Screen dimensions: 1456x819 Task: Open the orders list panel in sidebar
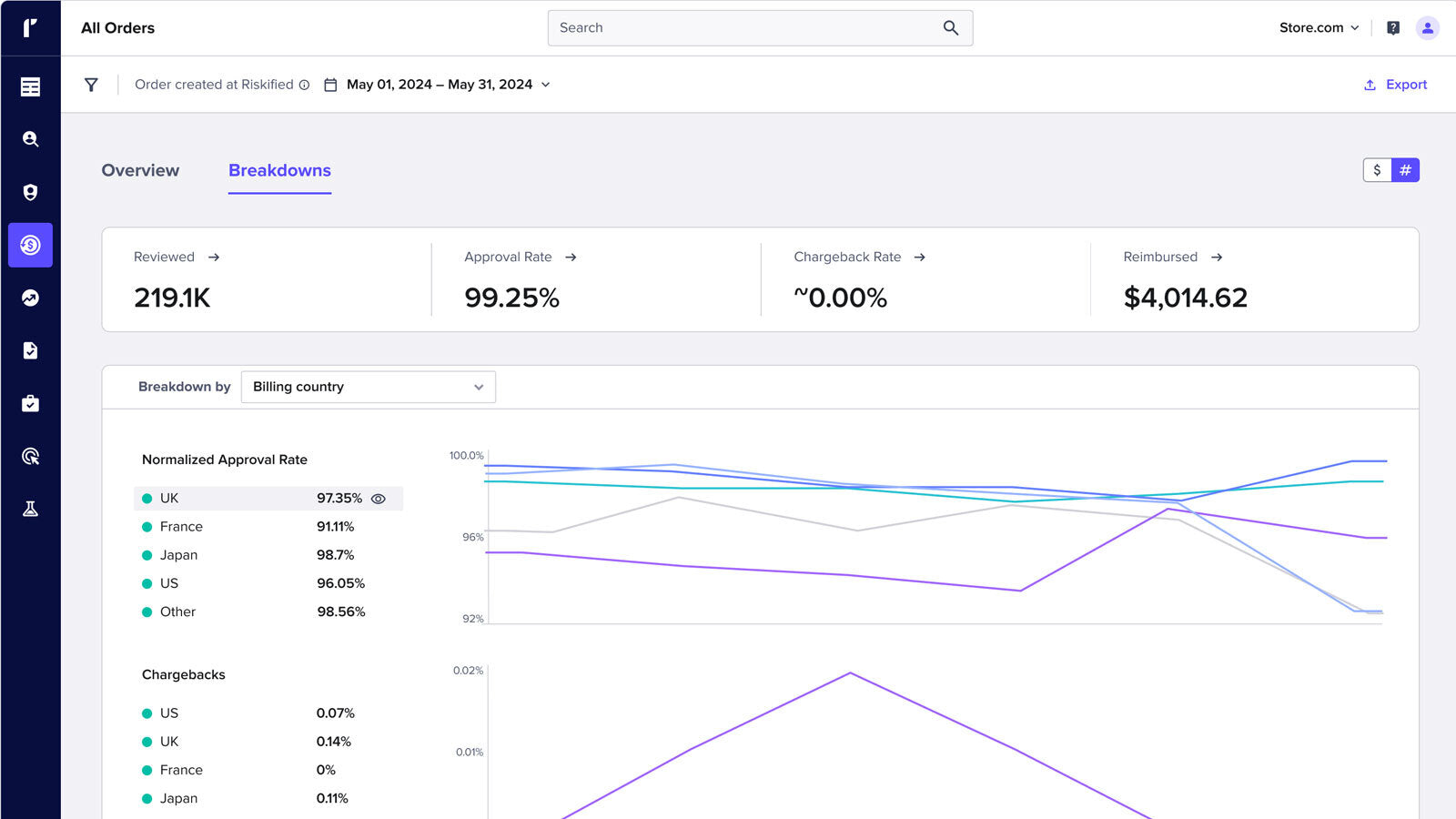tap(31, 86)
